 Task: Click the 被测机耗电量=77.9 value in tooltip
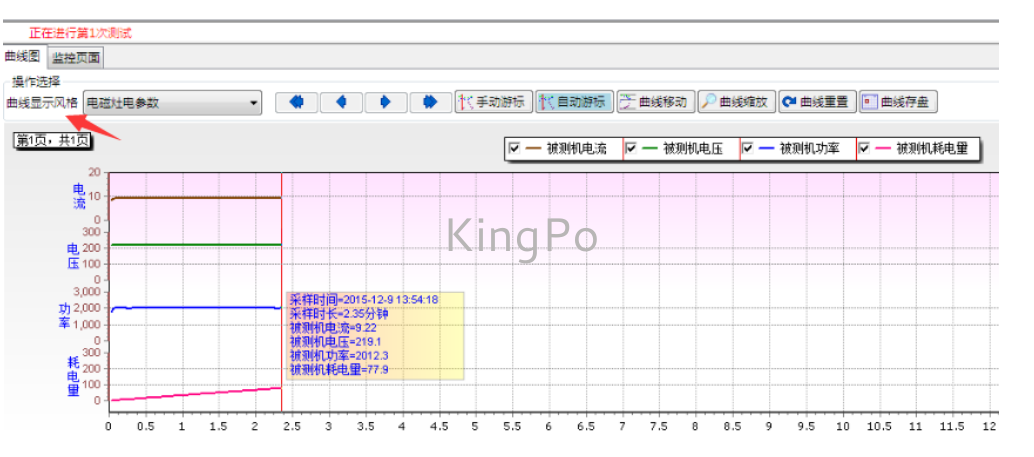(339, 370)
